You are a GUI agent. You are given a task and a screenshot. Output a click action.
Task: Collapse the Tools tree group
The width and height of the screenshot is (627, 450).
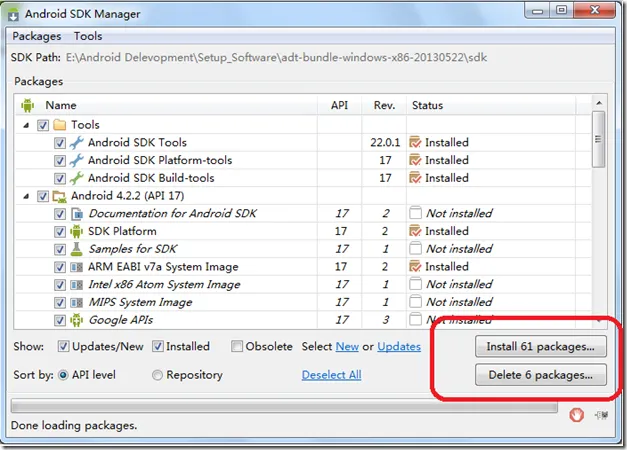click(26, 125)
